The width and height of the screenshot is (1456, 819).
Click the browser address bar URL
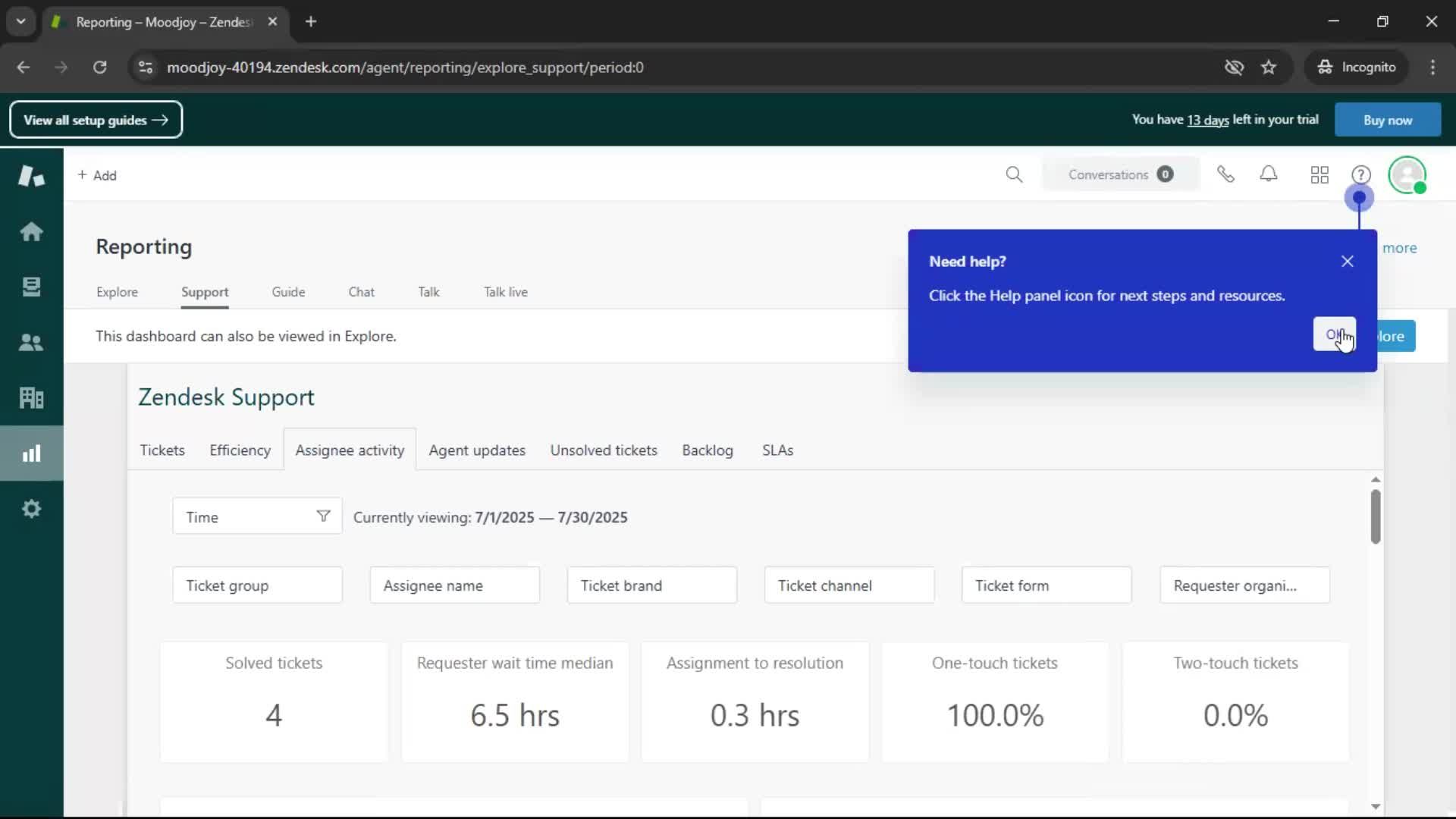405,67
